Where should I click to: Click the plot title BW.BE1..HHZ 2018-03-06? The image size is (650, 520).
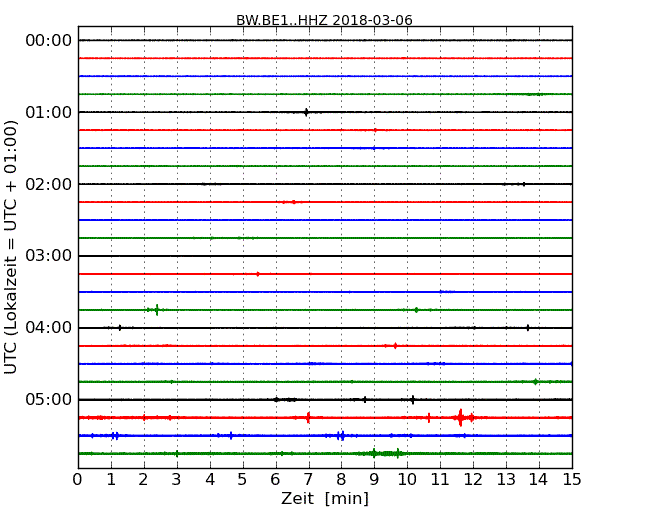[324, 20]
